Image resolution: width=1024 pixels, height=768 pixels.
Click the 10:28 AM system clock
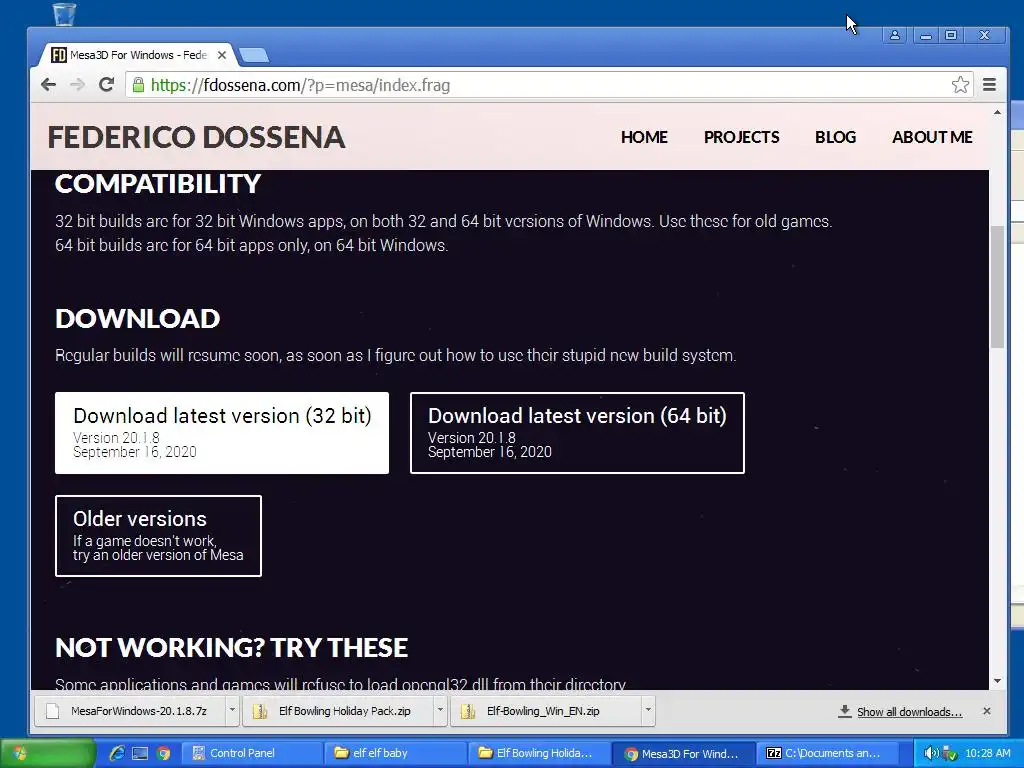[x=987, y=754]
